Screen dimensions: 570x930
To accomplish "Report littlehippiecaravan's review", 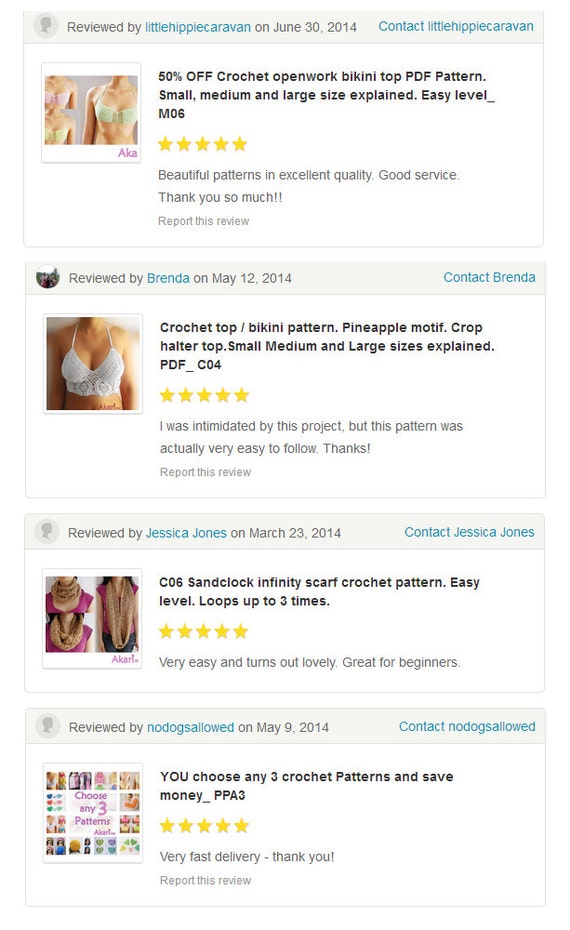I will [203, 221].
